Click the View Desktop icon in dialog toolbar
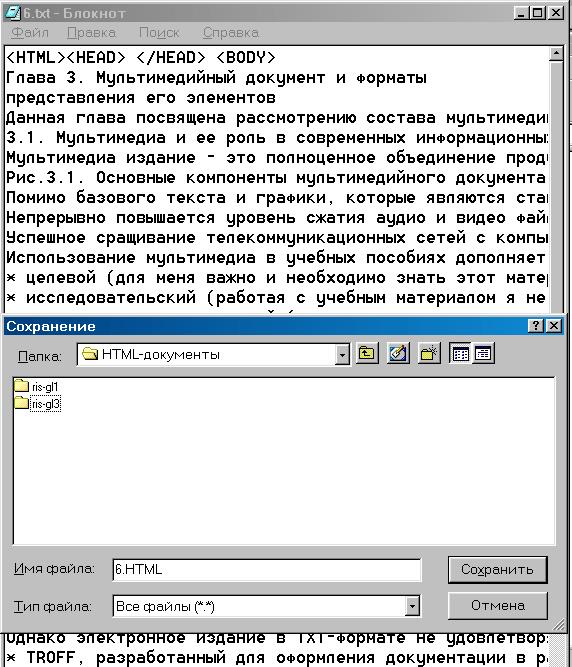572x667 pixels. tap(398, 353)
